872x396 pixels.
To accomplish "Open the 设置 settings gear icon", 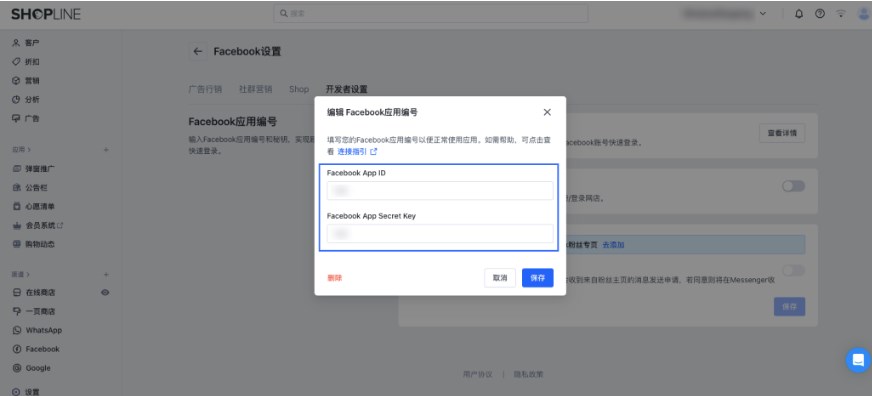I will pyautogui.click(x=16, y=392).
